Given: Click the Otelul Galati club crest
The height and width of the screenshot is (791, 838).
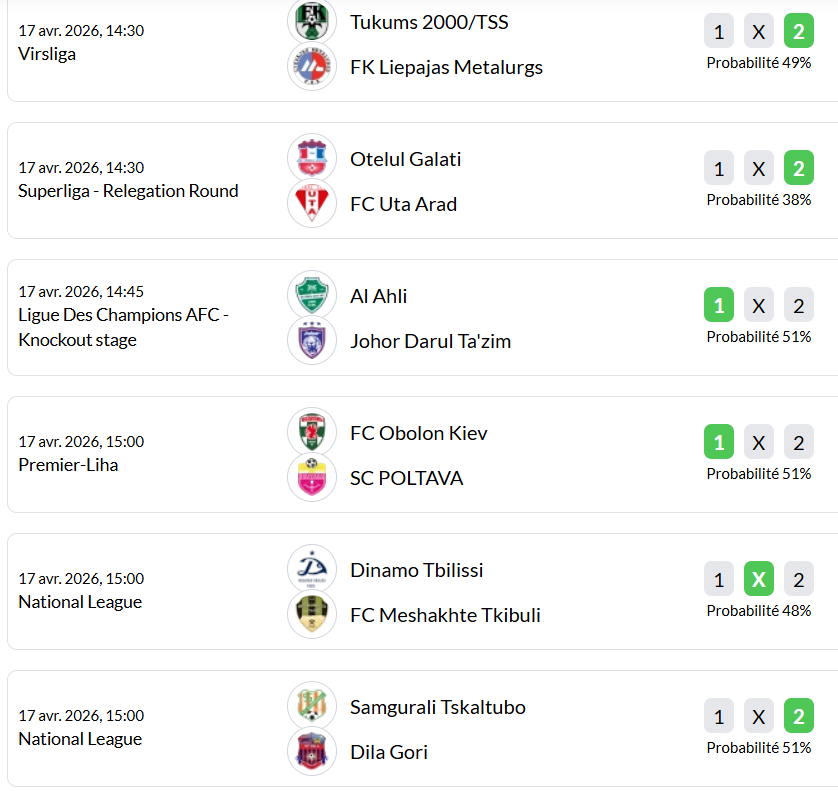Looking at the screenshot, I should pyautogui.click(x=312, y=158).
